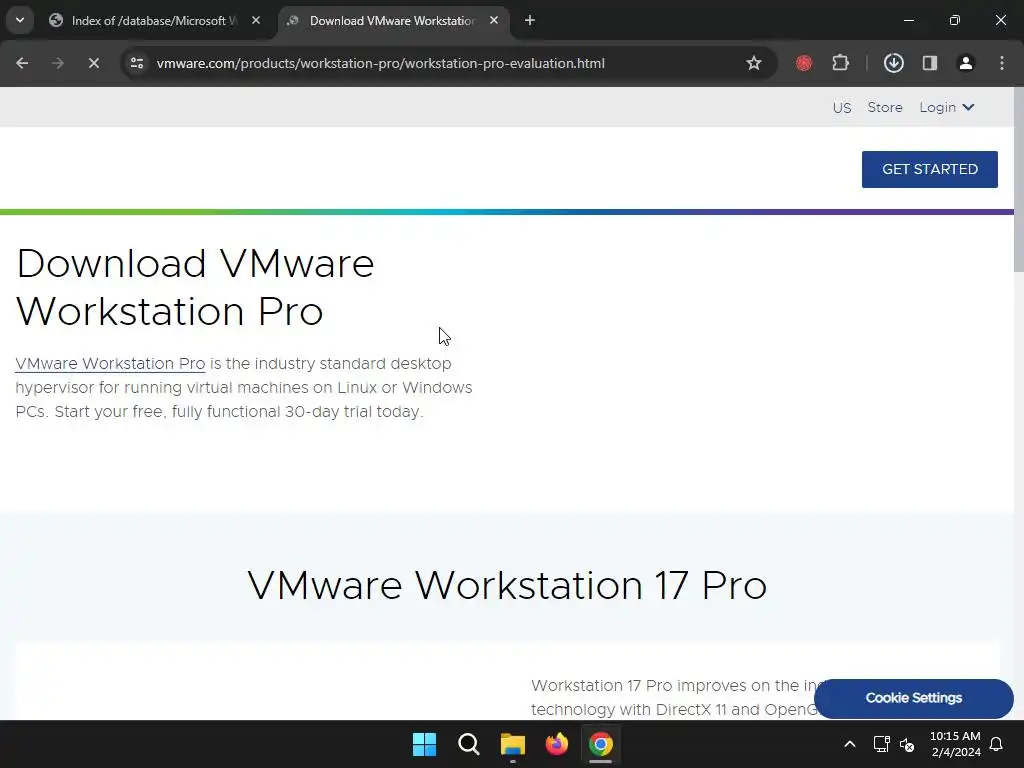The width and height of the screenshot is (1024, 768).
Task: Click the GET STARTED button
Action: pos(930,169)
